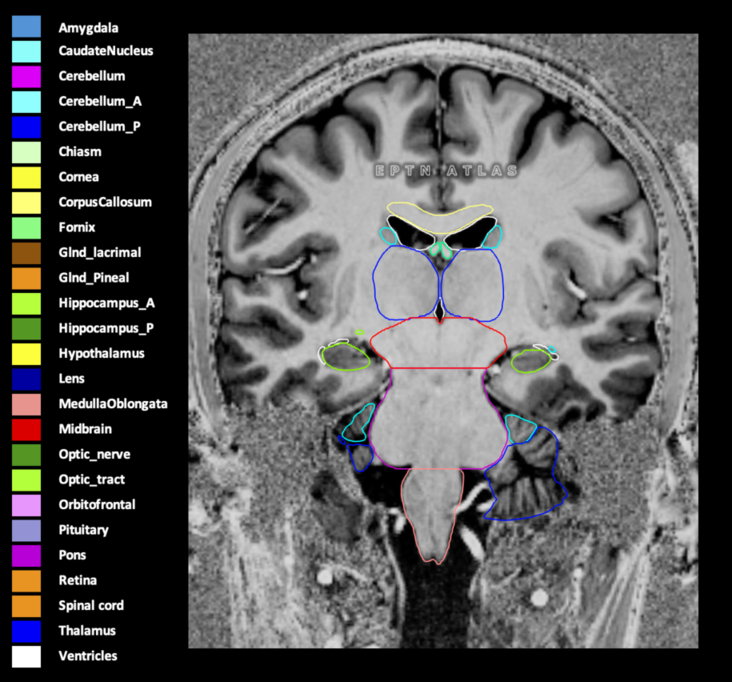
Task: Pick the Cornea yellow swatch
Action: (26, 178)
